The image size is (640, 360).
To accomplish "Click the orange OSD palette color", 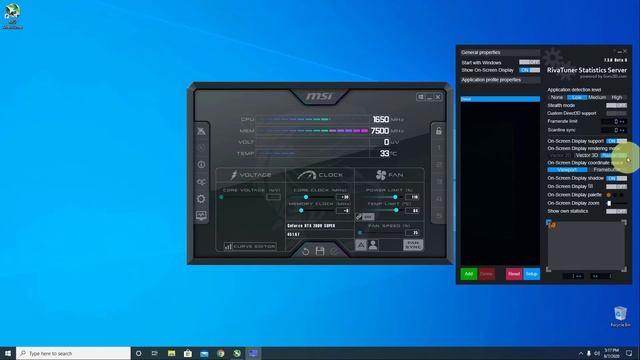I will pyautogui.click(x=609, y=195).
